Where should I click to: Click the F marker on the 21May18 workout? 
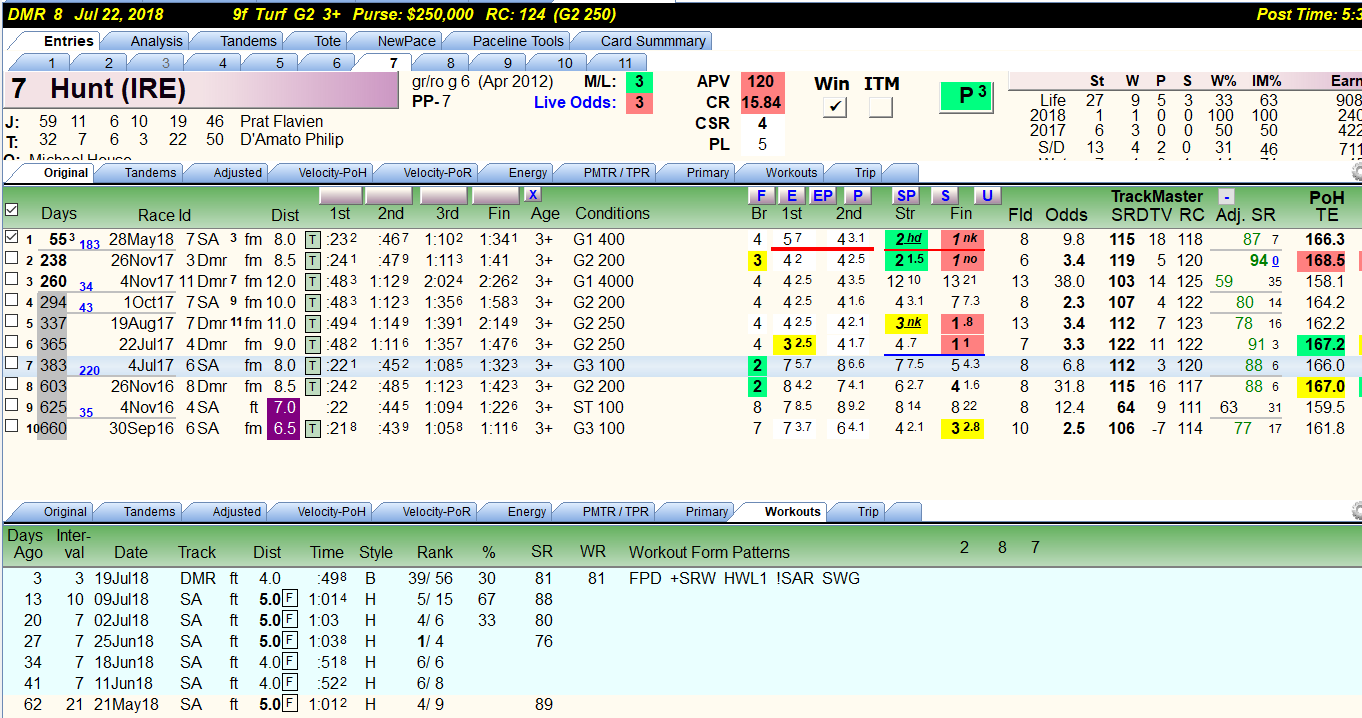tap(289, 704)
